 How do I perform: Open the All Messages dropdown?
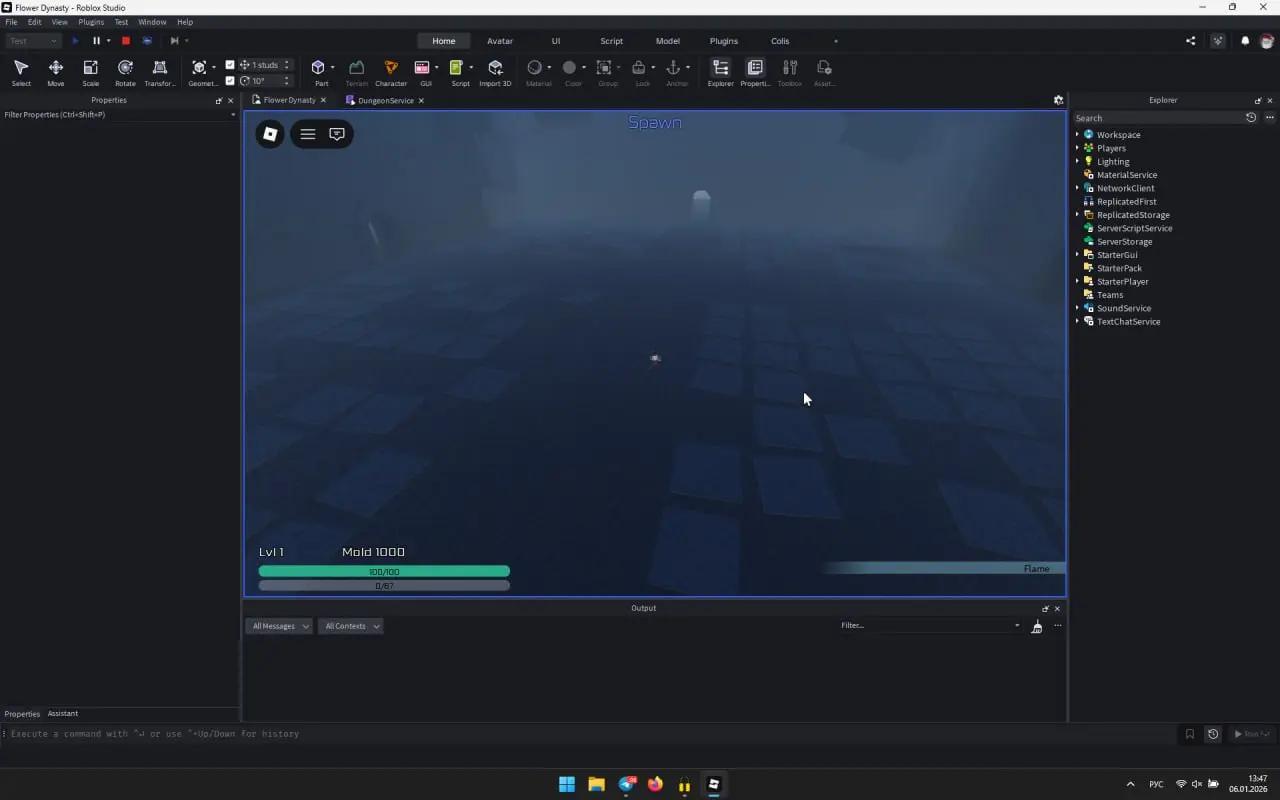pyautogui.click(x=279, y=626)
